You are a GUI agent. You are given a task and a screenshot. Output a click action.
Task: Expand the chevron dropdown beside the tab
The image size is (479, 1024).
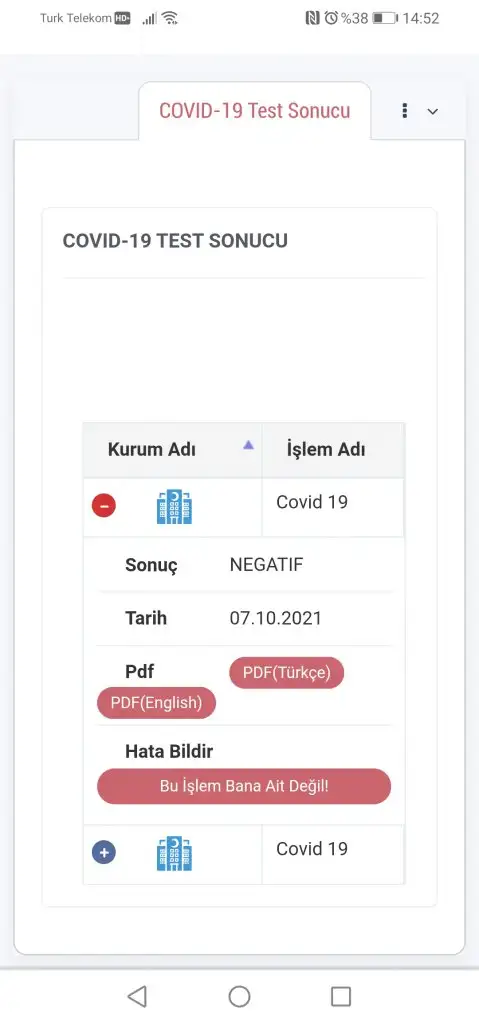pyautogui.click(x=433, y=112)
